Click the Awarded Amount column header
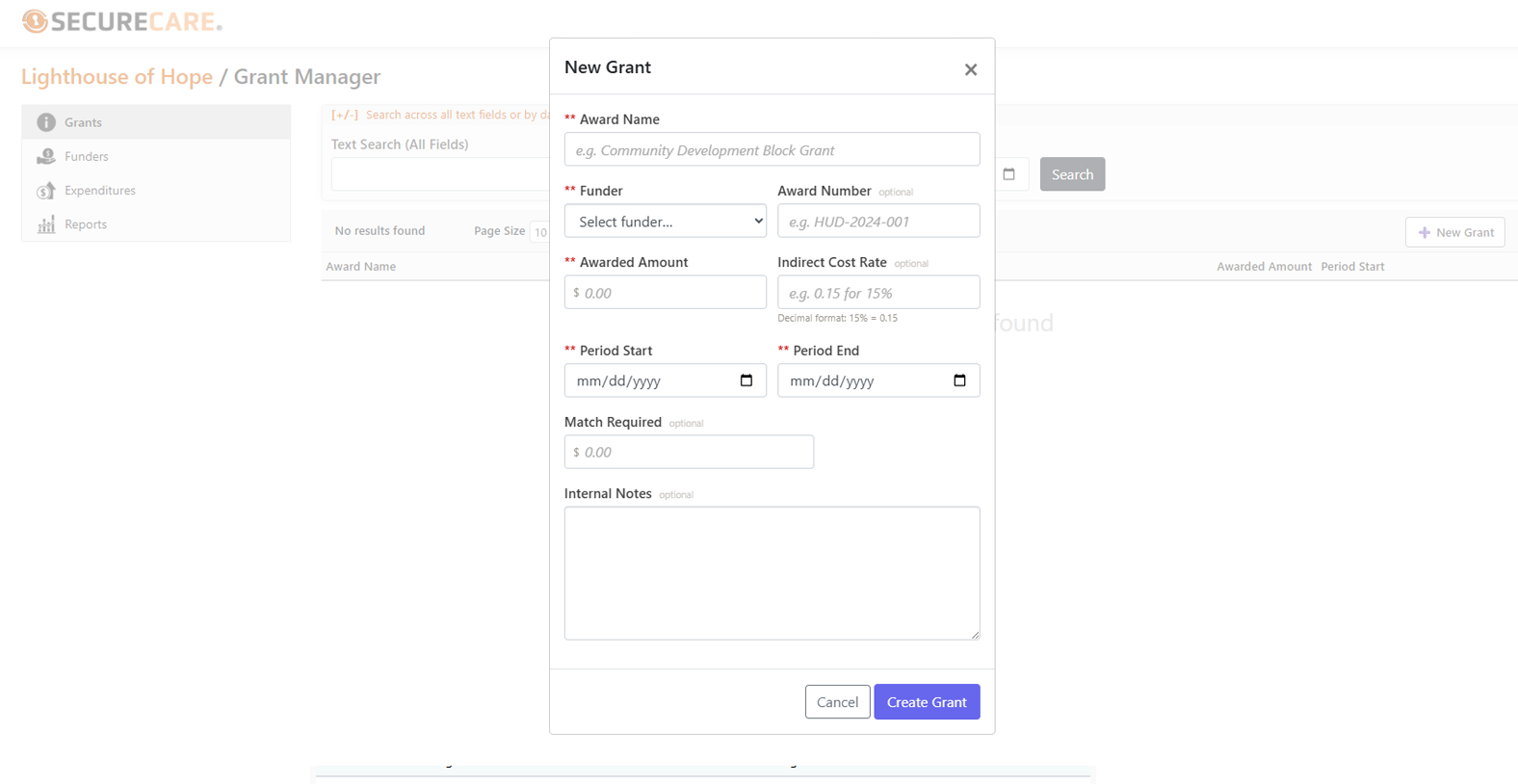The width and height of the screenshot is (1518, 784). click(1264, 266)
